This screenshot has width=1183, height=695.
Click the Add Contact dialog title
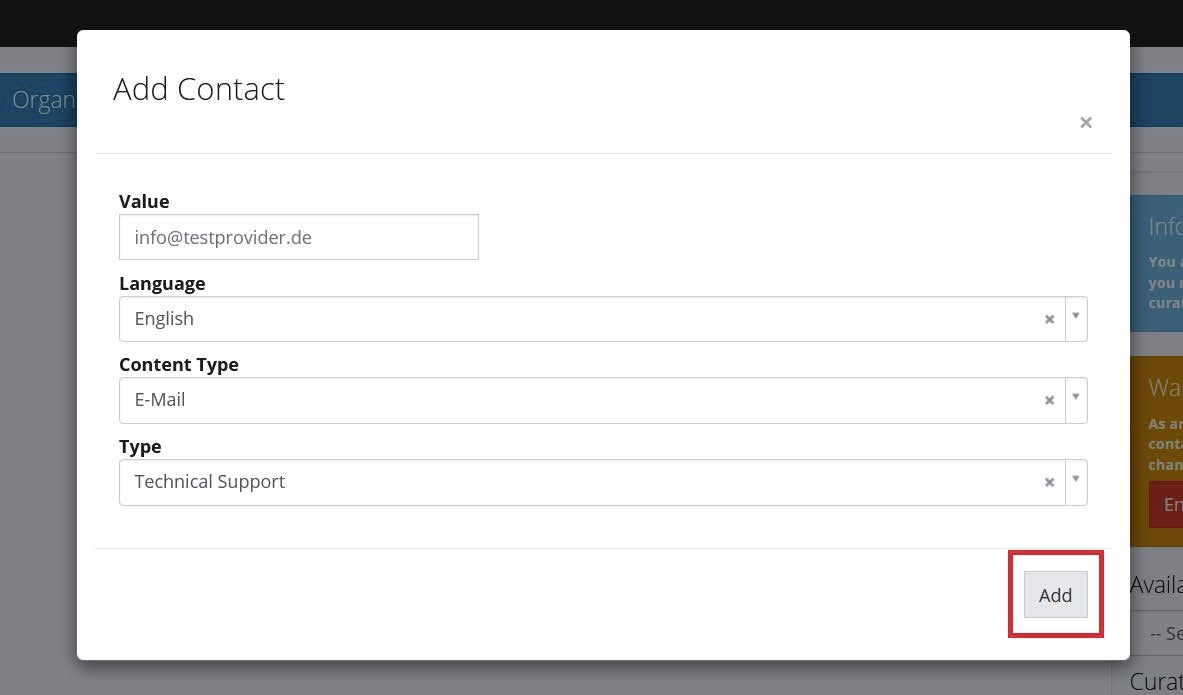click(x=199, y=89)
